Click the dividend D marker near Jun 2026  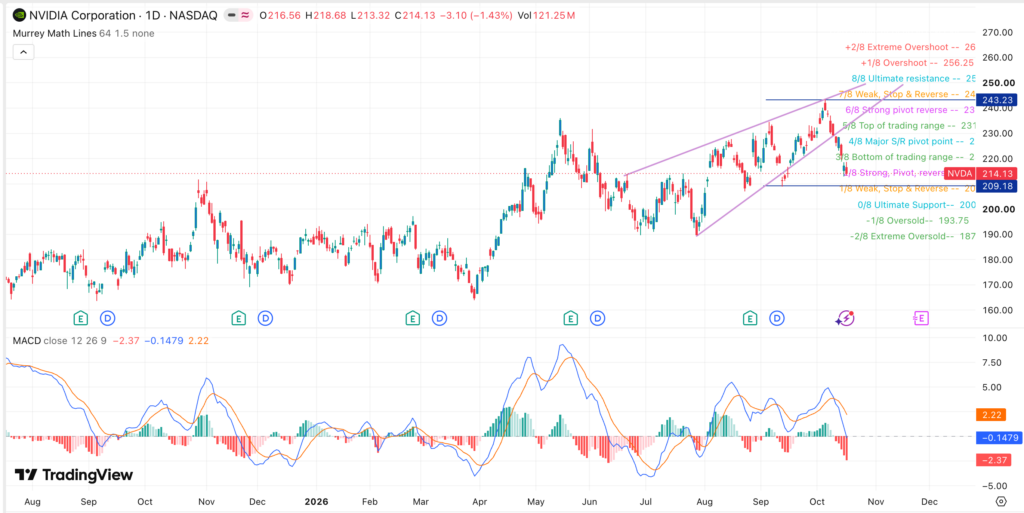(x=598, y=319)
